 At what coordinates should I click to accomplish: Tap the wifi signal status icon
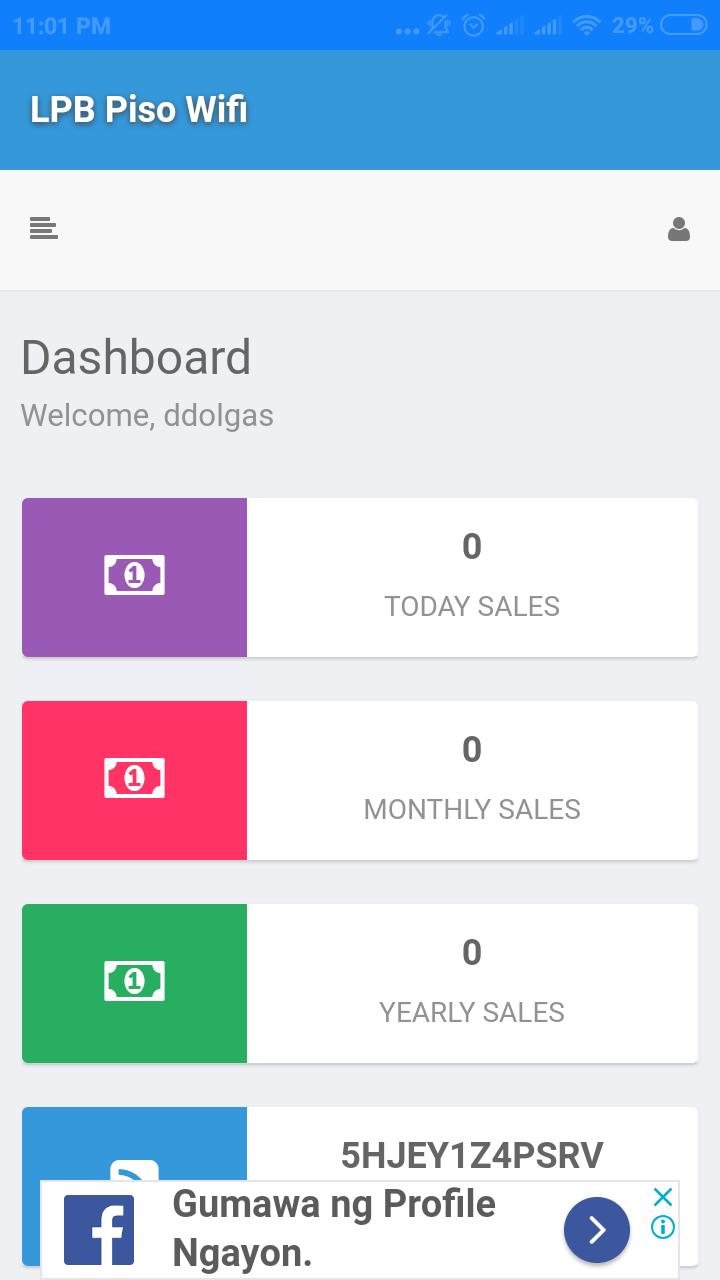(587, 25)
